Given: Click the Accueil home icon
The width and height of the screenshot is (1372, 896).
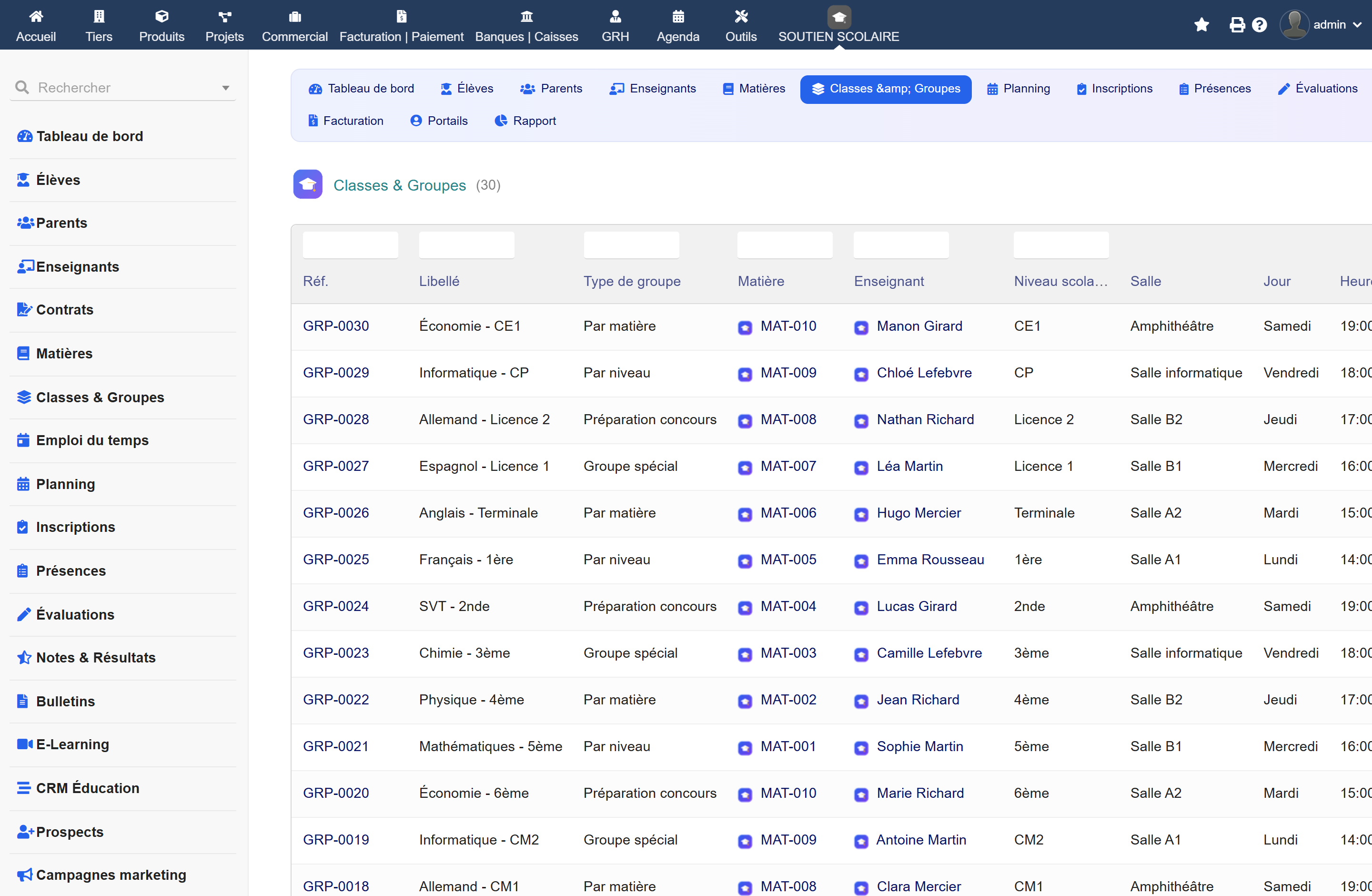Looking at the screenshot, I should click(x=36, y=16).
